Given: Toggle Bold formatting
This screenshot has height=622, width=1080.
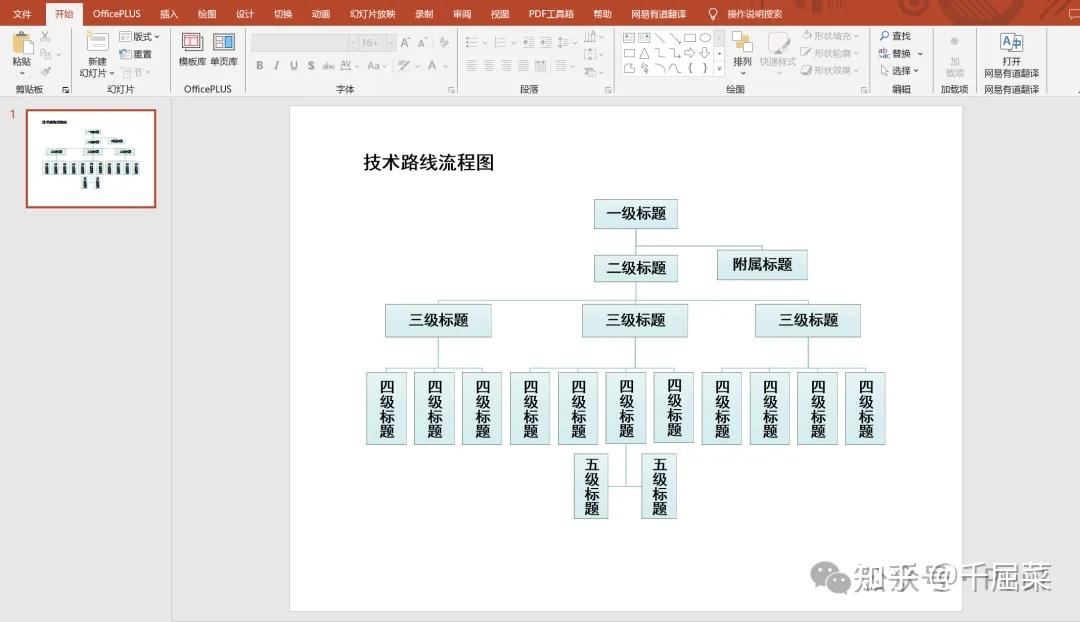Looking at the screenshot, I should (260, 65).
